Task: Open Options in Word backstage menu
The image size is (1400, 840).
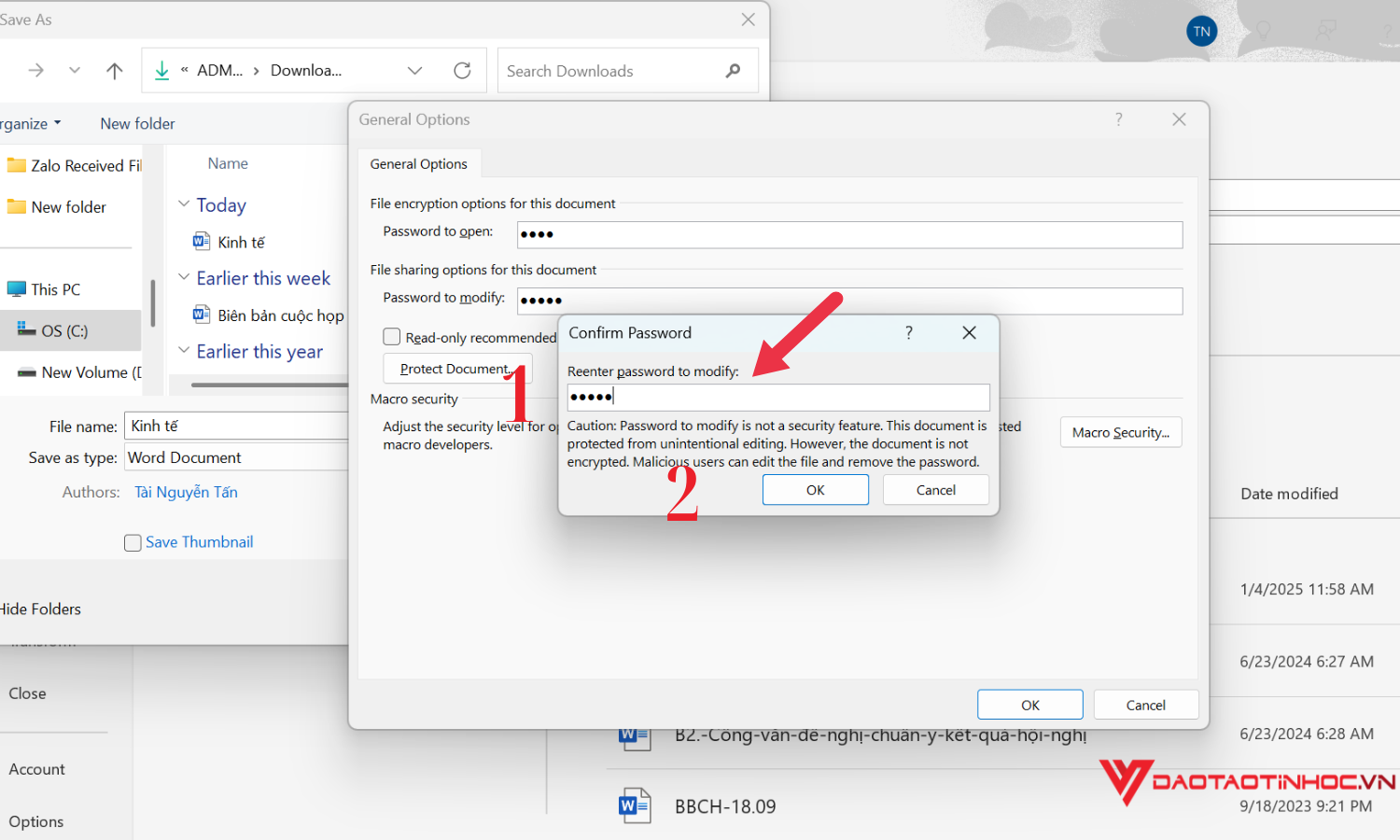Action: tap(35, 821)
